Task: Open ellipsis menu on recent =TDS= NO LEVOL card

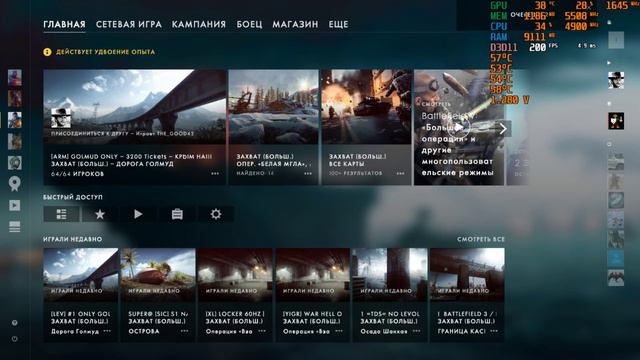Action: pos(416,331)
